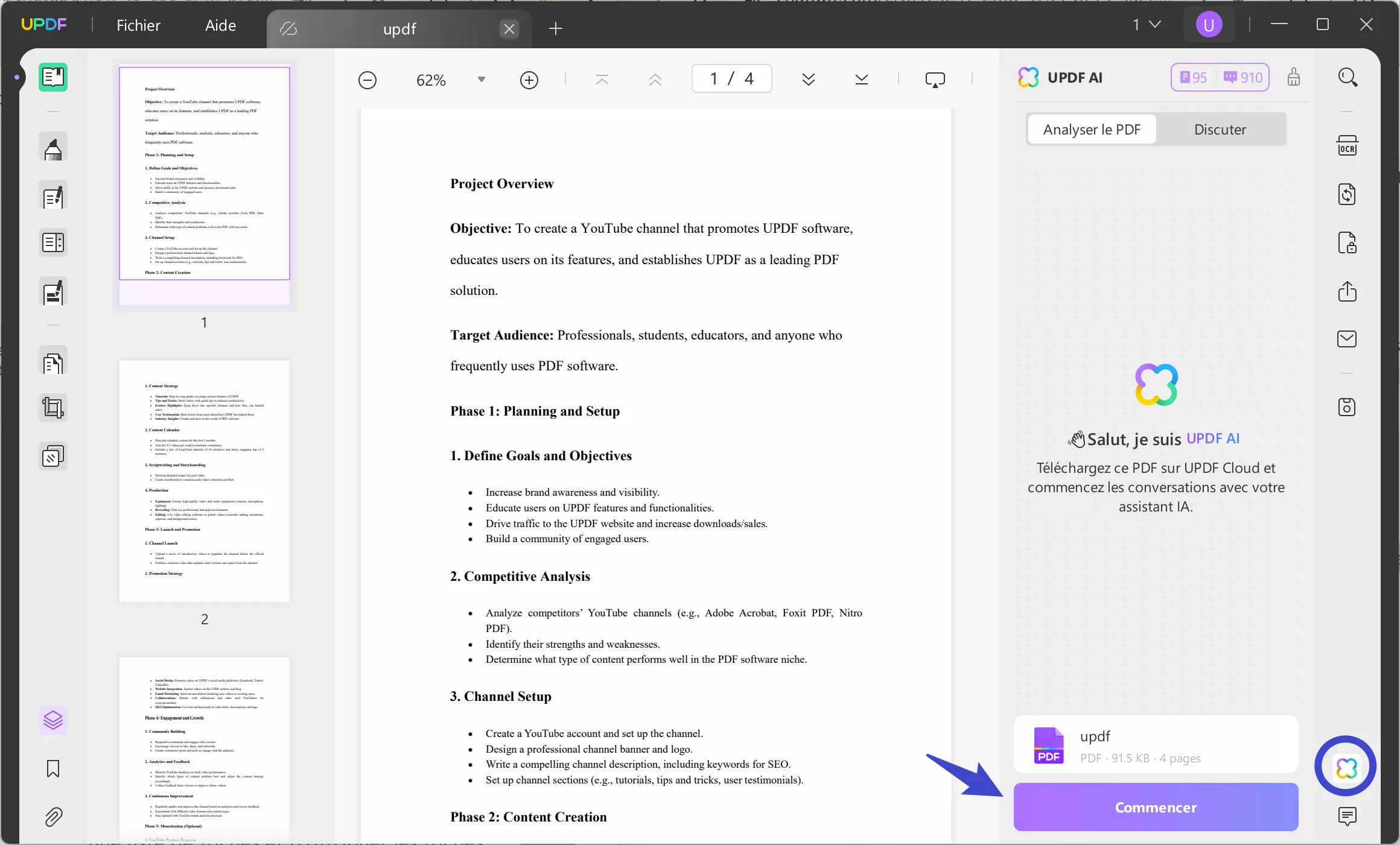Toggle the UPDF AI floating button
Viewport: 1400px width, 845px height.
click(x=1346, y=767)
